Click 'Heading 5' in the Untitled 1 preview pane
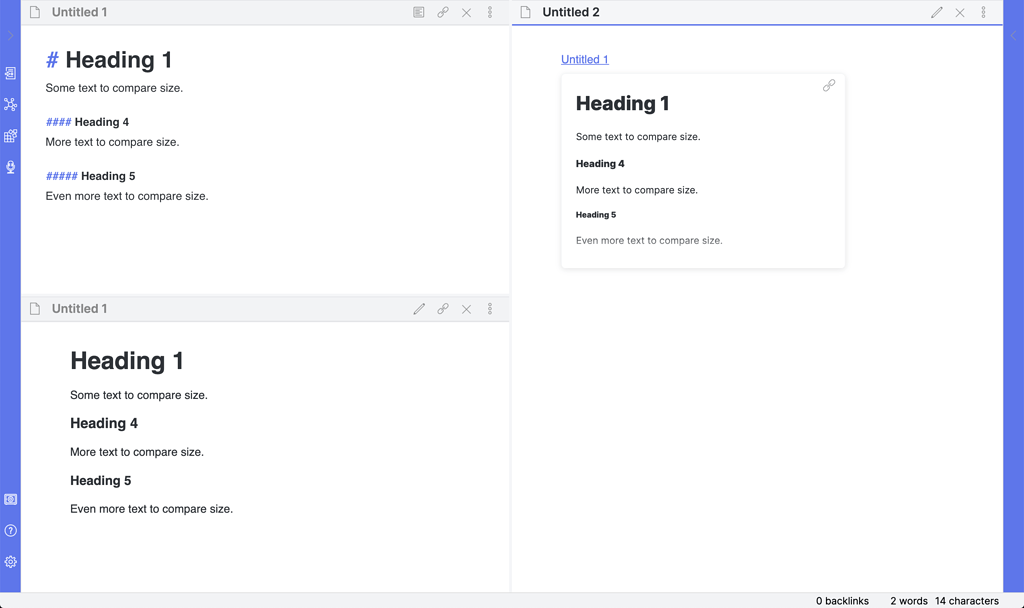This screenshot has width=1024, height=608. [101, 481]
